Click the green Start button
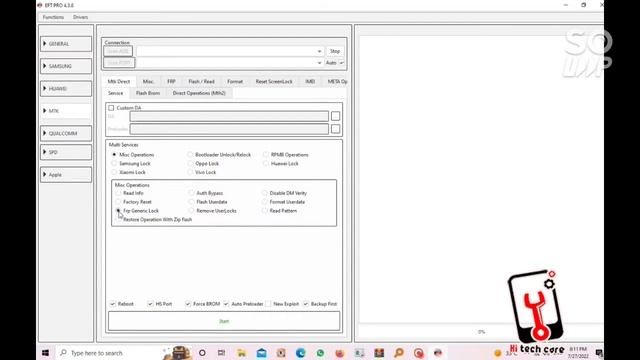 pos(224,321)
